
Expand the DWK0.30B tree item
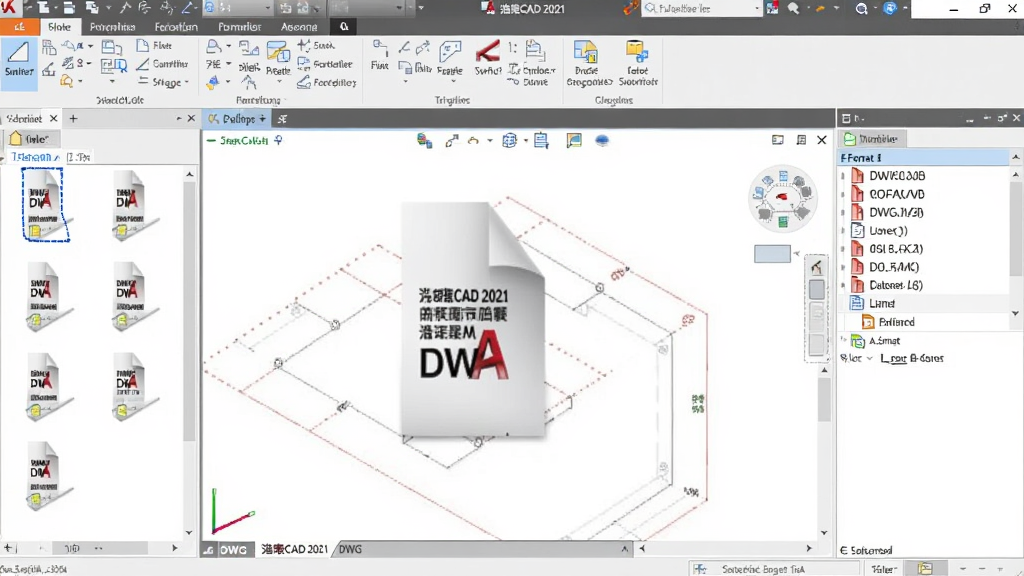[x=843, y=176]
